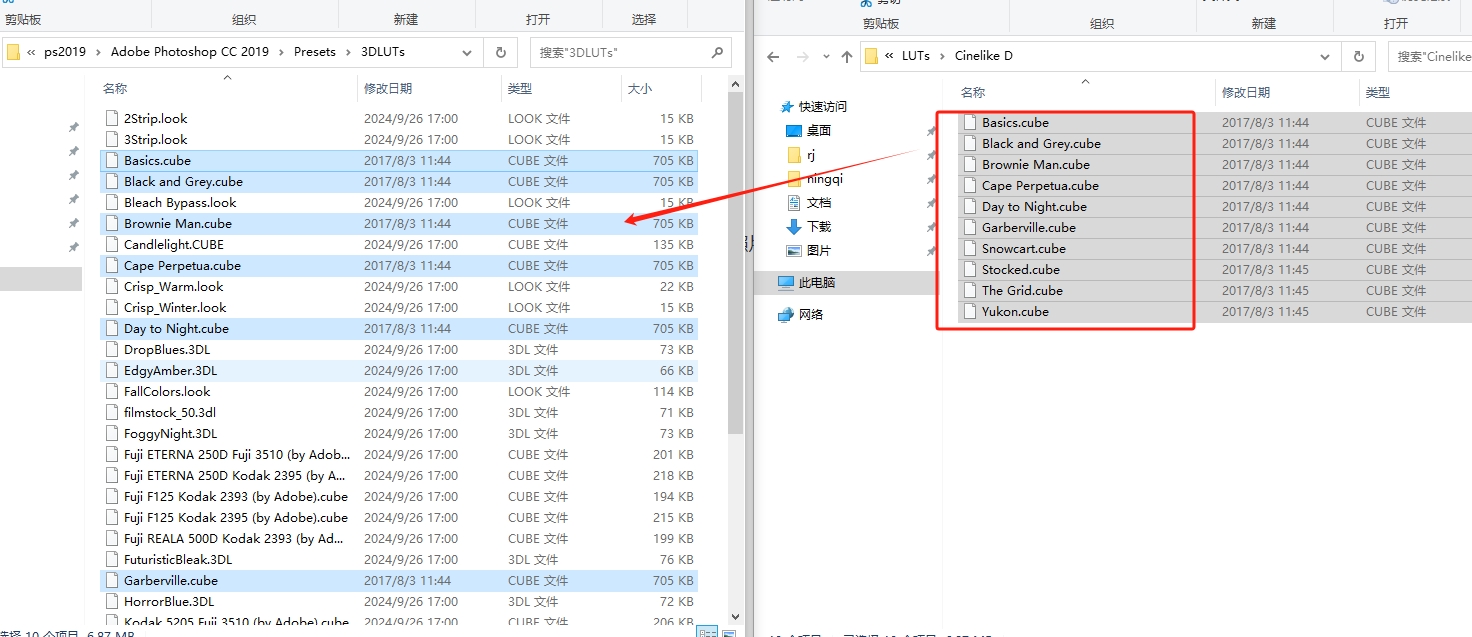The image size is (1472, 637).
Task: Go to Adobe Photoshop CC 2019 breadcrumb
Action: (x=190, y=52)
